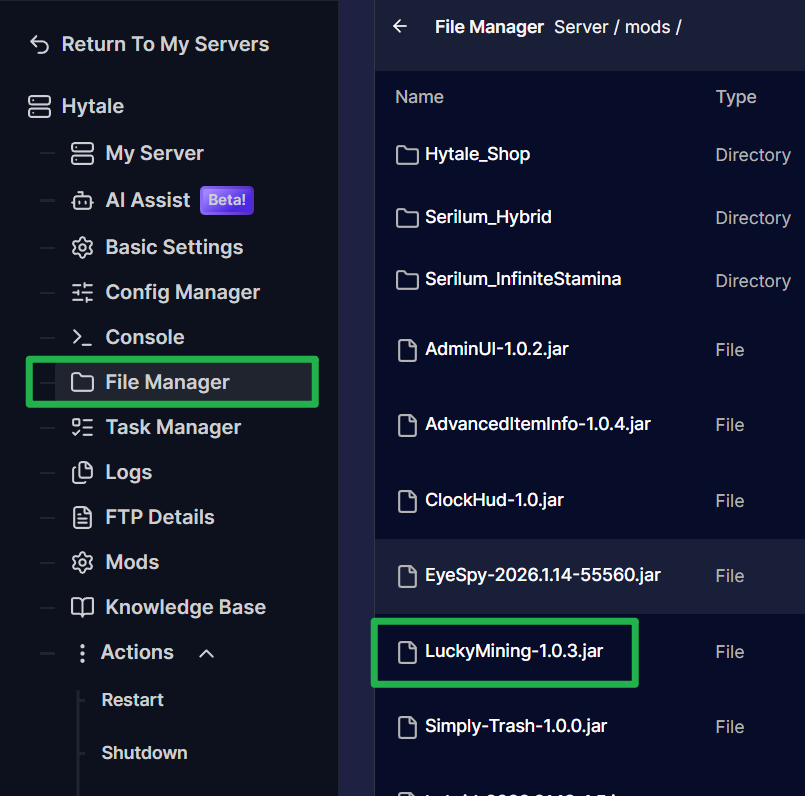805x796 pixels.
Task: Select the LuckyMining-1.0.3.jar file
Action: tap(513, 652)
